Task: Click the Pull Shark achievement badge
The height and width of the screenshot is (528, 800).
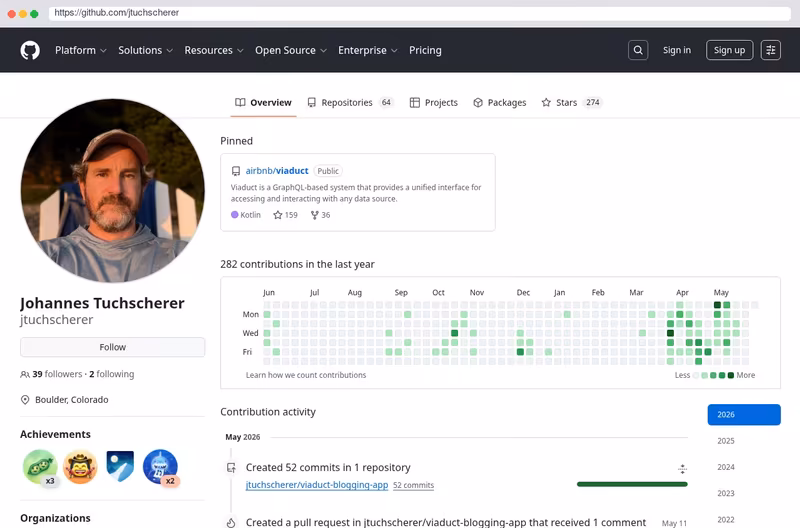Action: (160, 466)
